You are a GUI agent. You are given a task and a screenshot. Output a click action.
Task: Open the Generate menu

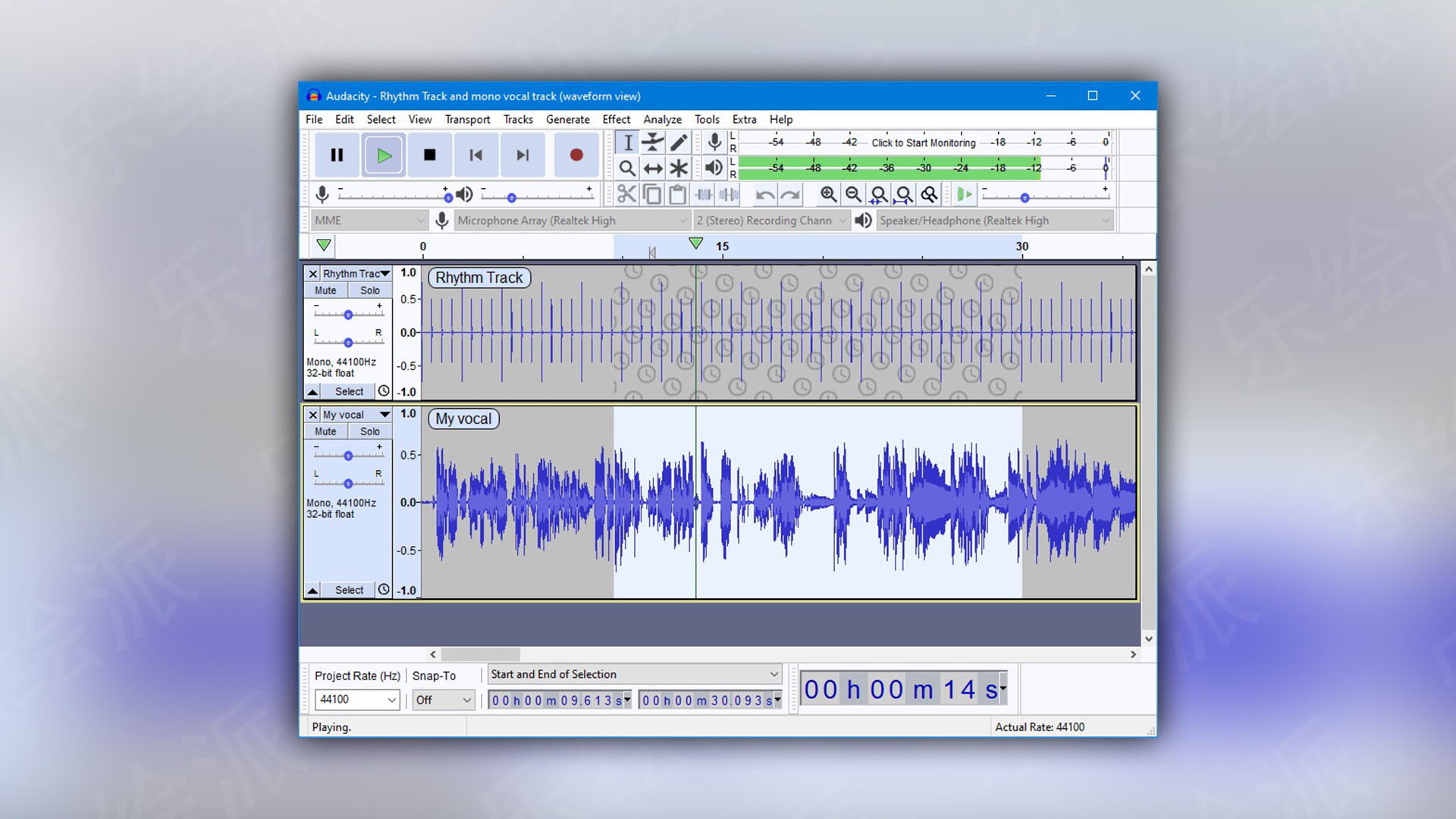tap(567, 120)
